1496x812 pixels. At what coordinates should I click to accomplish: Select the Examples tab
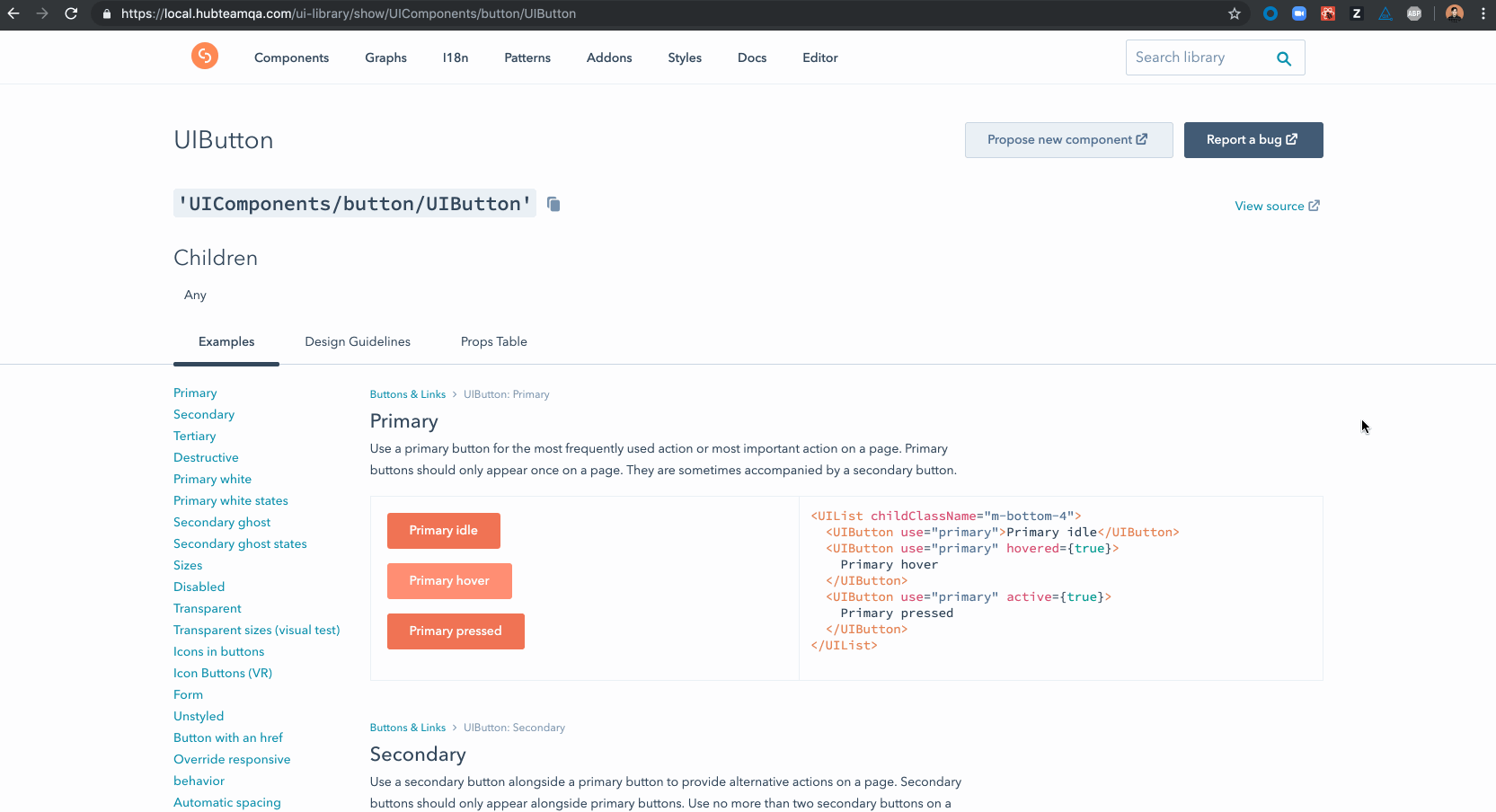[x=226, y=341]
